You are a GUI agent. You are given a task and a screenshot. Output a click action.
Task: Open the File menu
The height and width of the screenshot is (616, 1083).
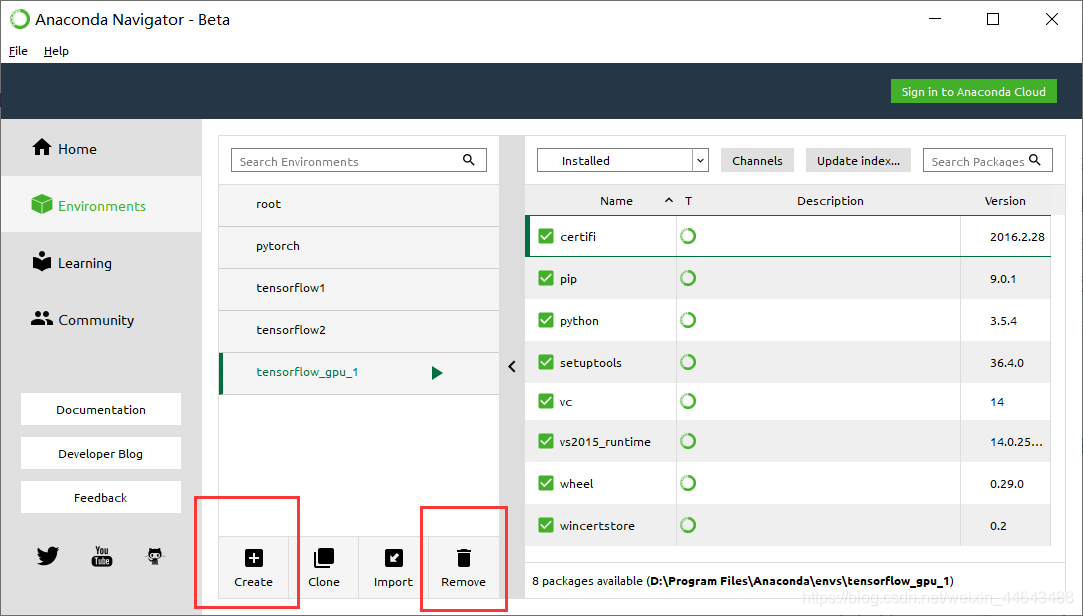[18, 50]
